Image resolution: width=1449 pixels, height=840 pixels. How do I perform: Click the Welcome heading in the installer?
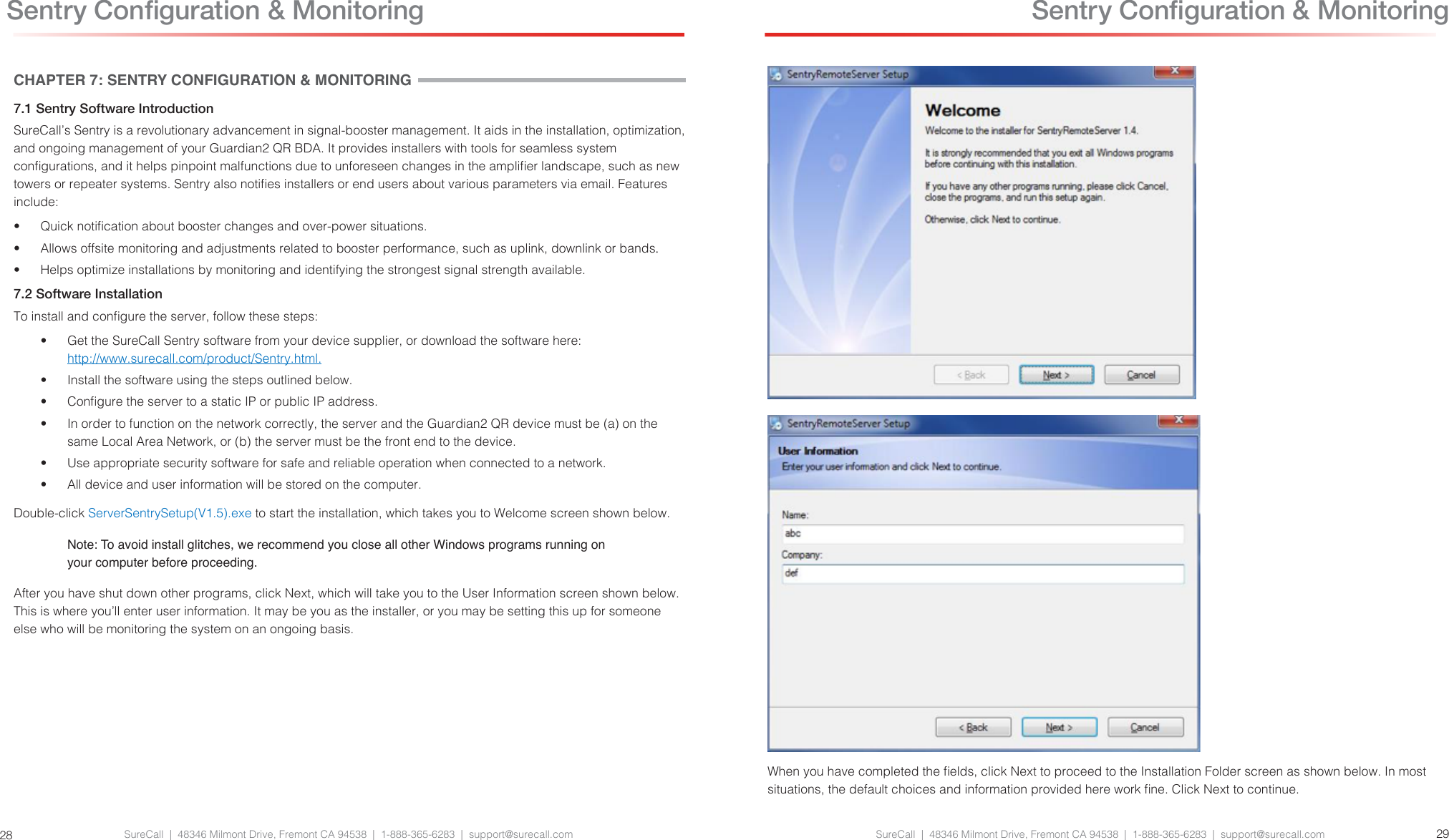962,110
